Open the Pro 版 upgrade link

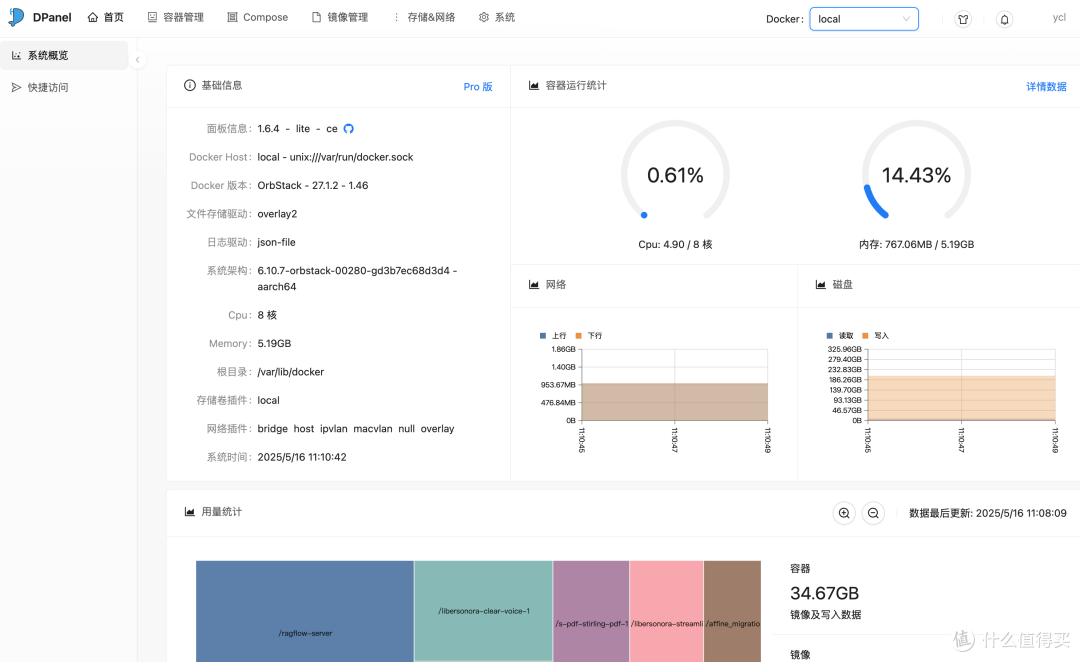click(x=477, y=87)
